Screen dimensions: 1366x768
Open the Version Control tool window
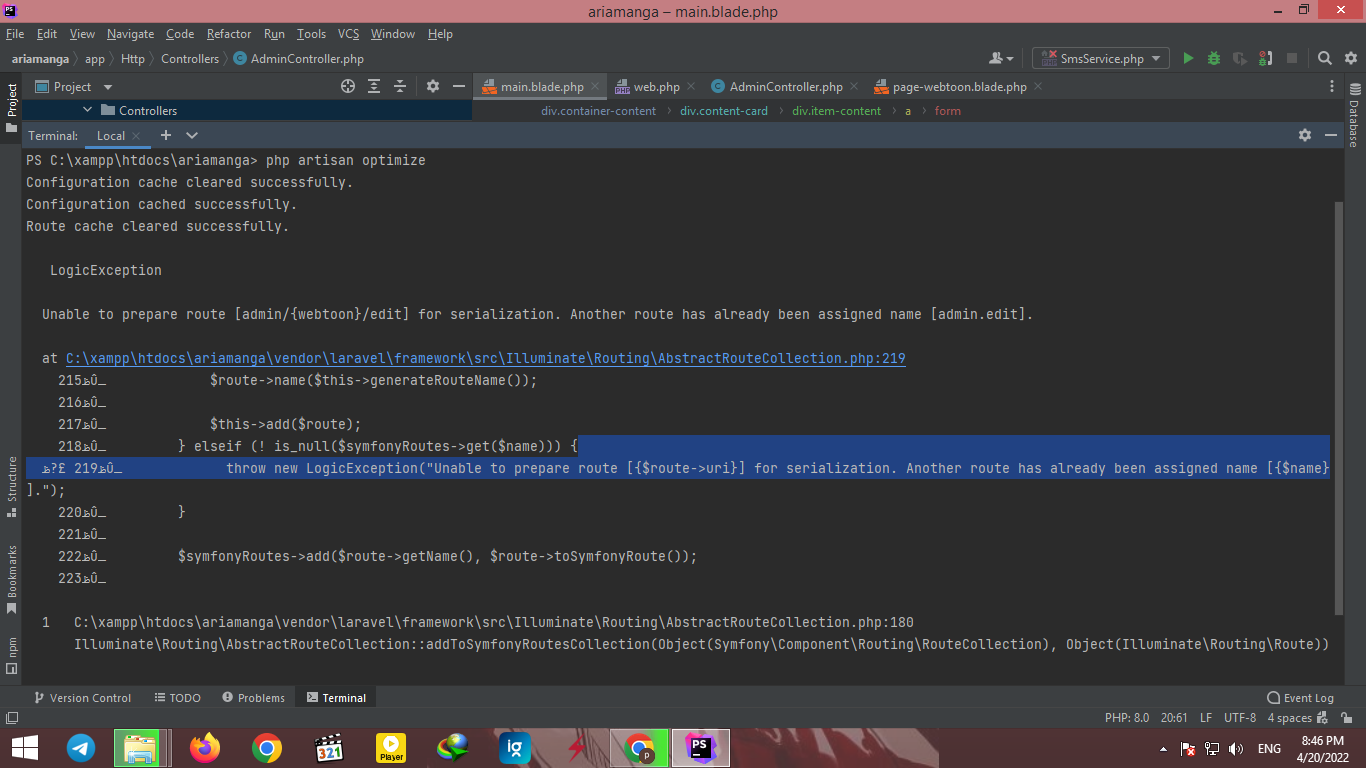tap(82, 698)
